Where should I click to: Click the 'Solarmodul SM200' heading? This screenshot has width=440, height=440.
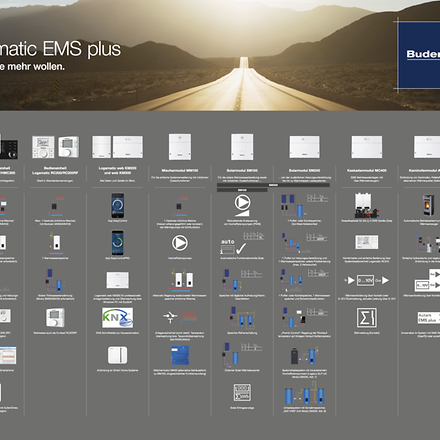tap(304, 170)
